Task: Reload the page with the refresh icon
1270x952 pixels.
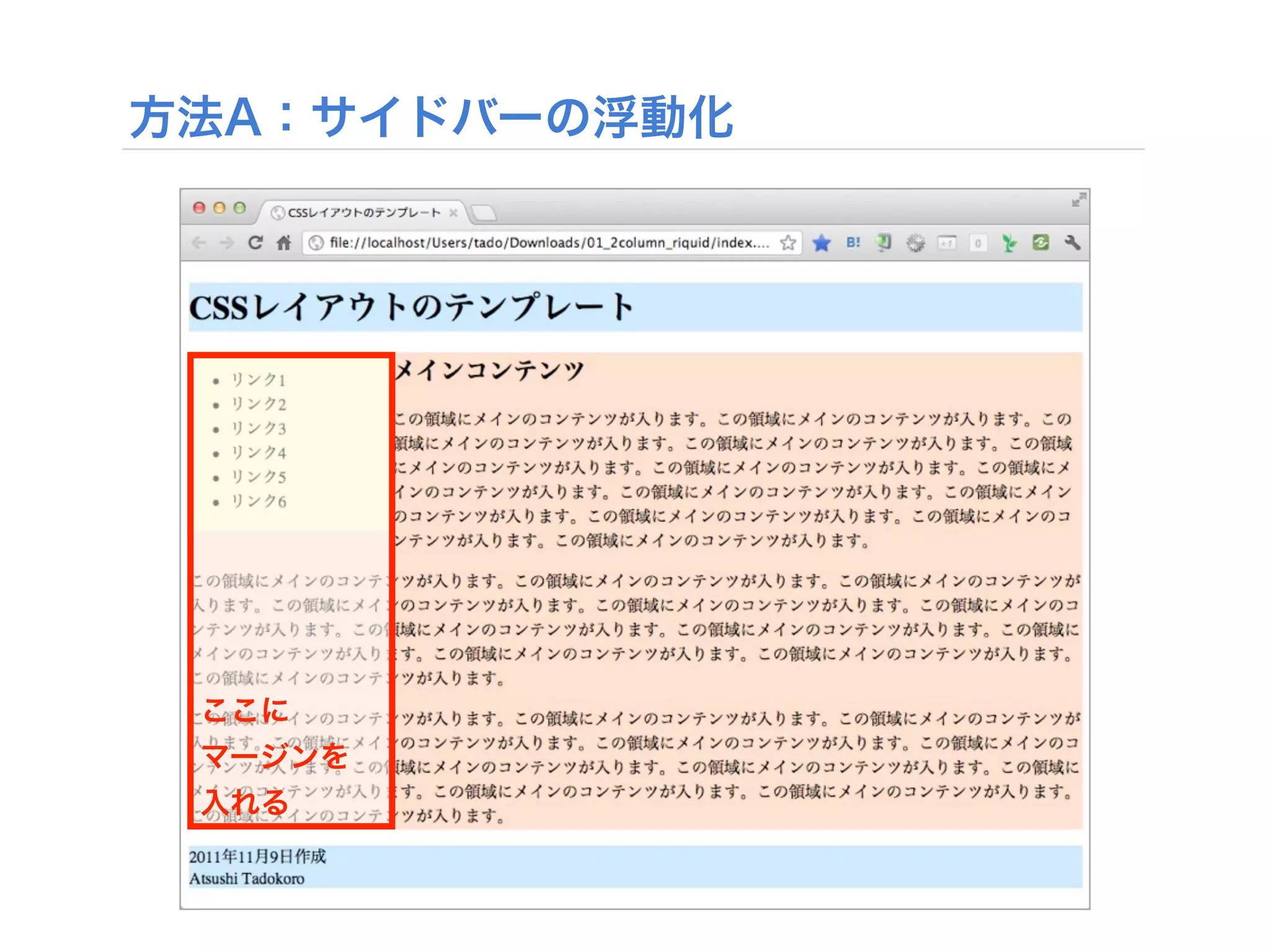Action: coord(255,243)
